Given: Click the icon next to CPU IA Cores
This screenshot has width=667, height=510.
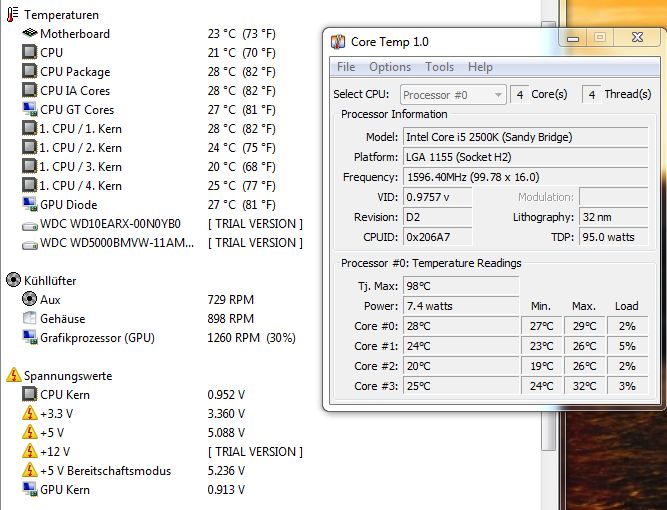Looking at the screenshot, I should [29, 90].
